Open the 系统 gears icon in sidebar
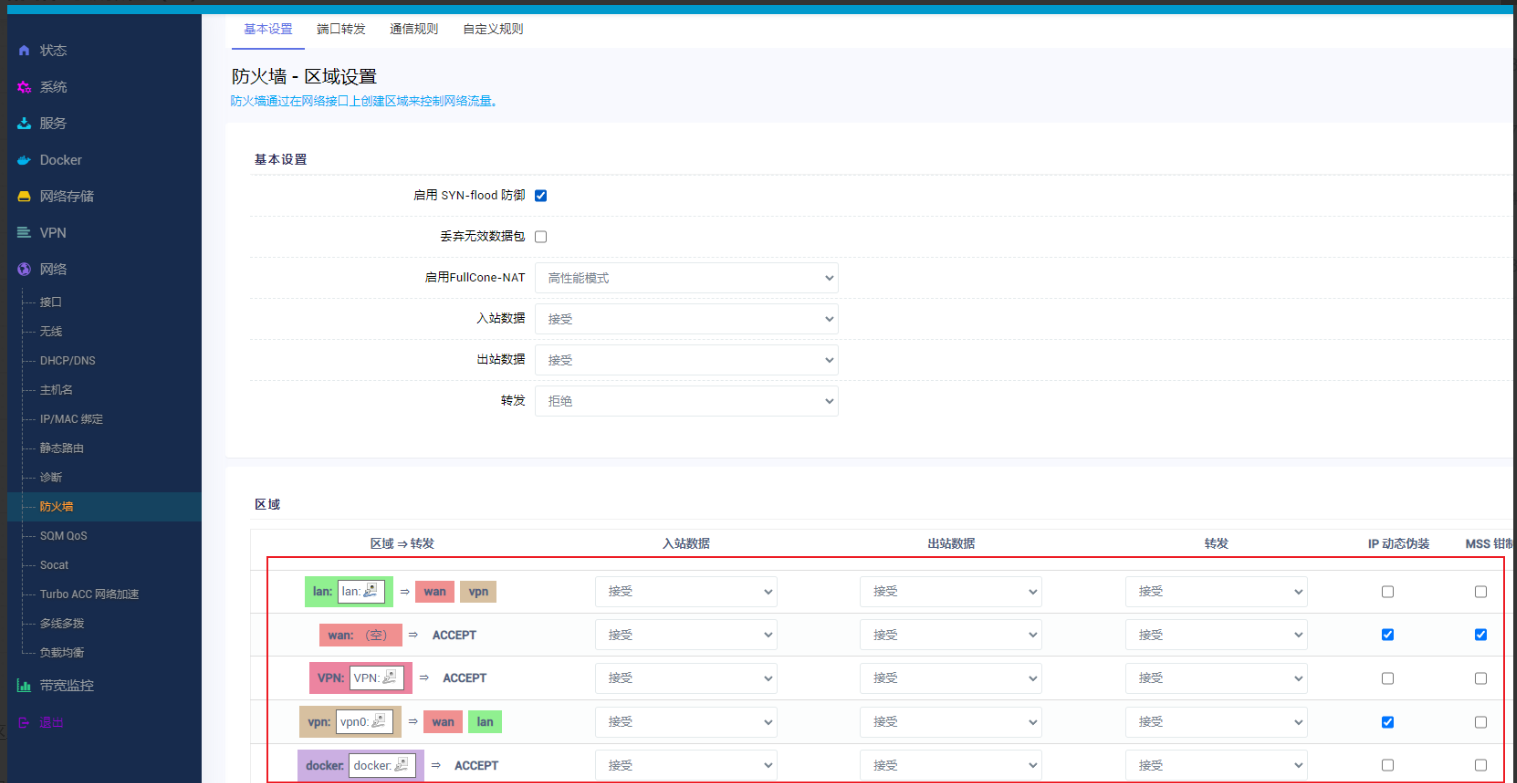The height and width of the screenshot is (783, 1517). tap(24, 87)
